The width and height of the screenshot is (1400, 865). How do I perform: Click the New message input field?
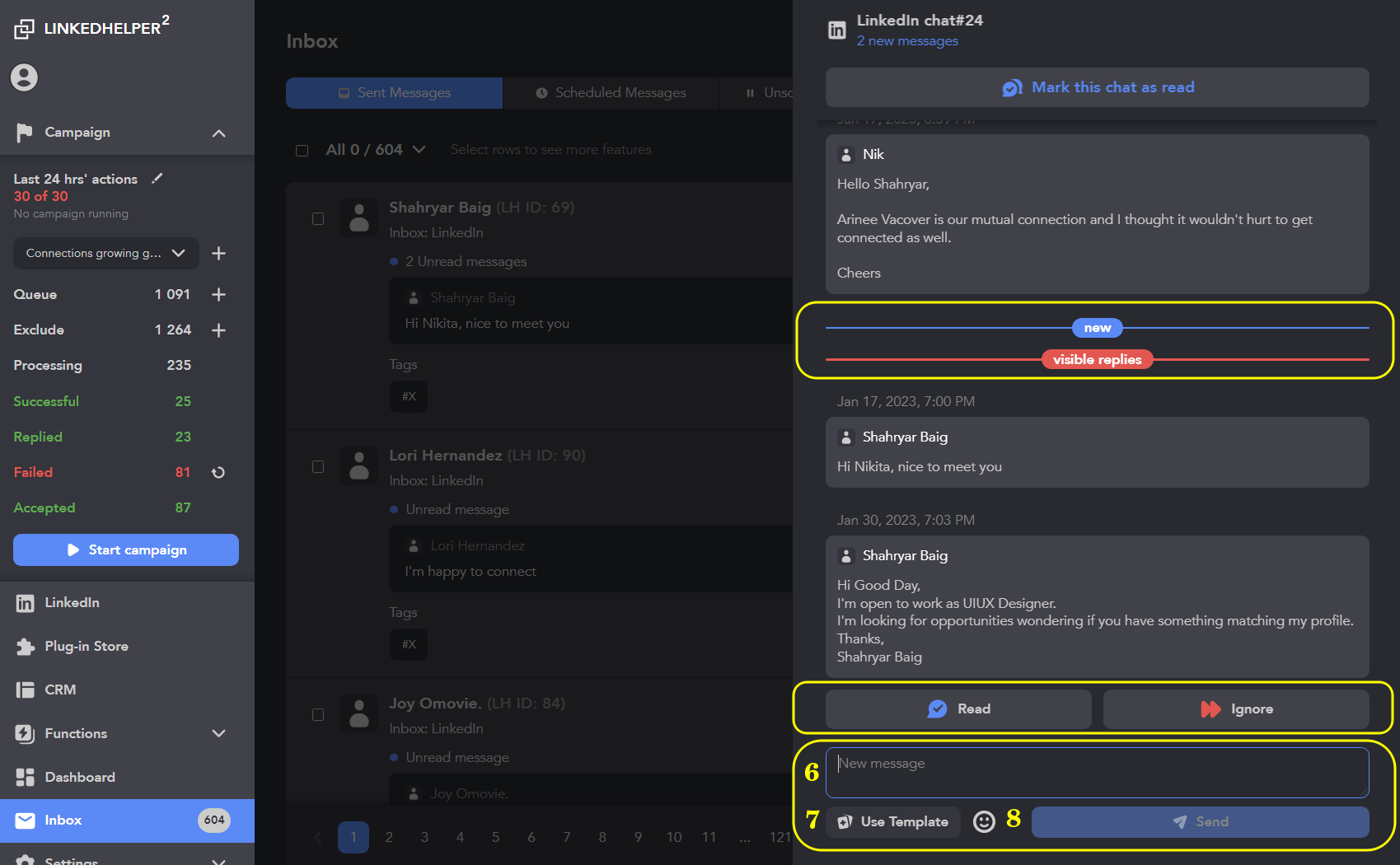1096,772
